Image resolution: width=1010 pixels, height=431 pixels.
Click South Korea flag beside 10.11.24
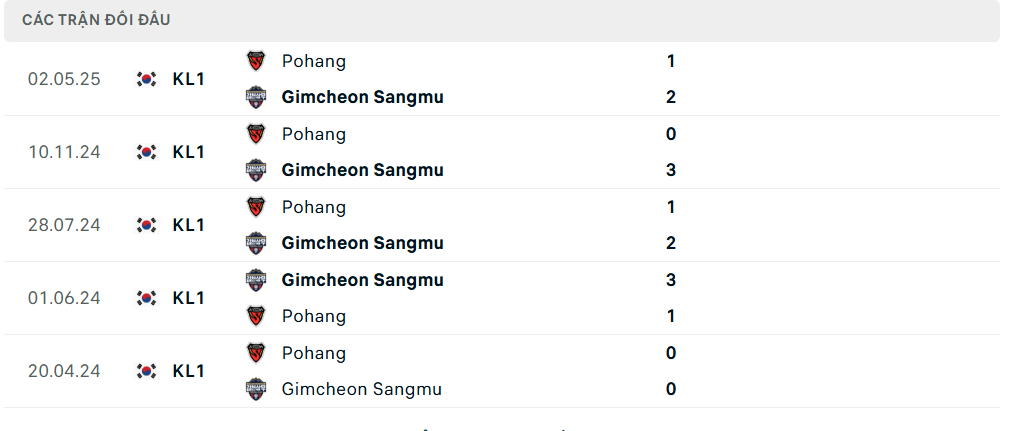coord(146,152)
